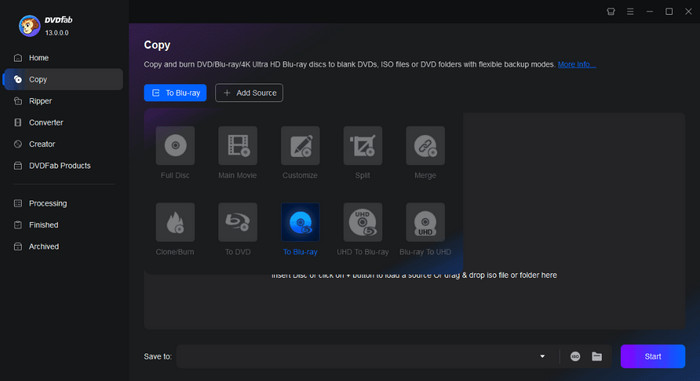Select the highlighted To Blu-ray mode icon

(x=300, y=222)
